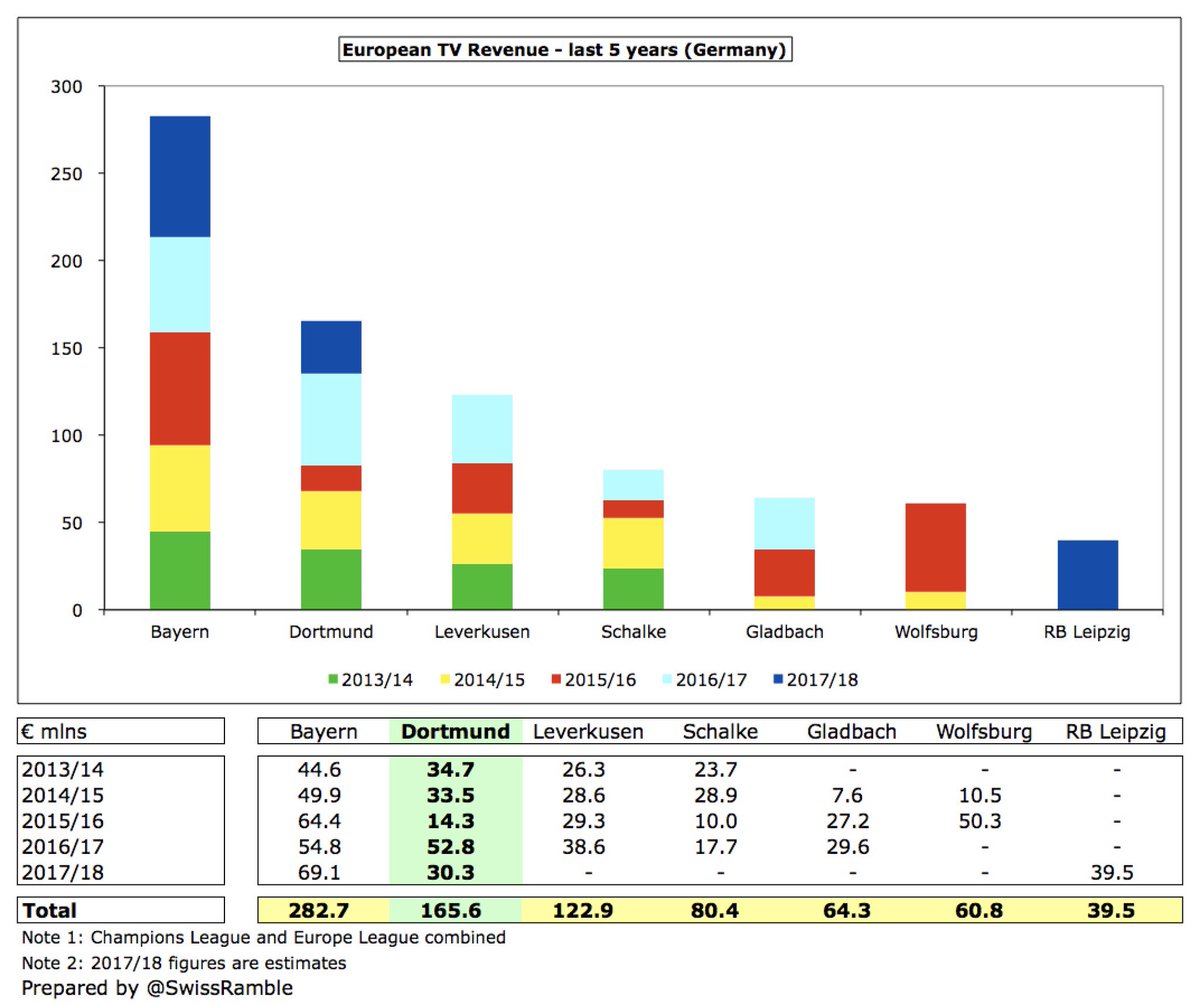Click the 300 y-axis label
The height and width of the screenshot is (1005, 1200).
pos(67,87)
